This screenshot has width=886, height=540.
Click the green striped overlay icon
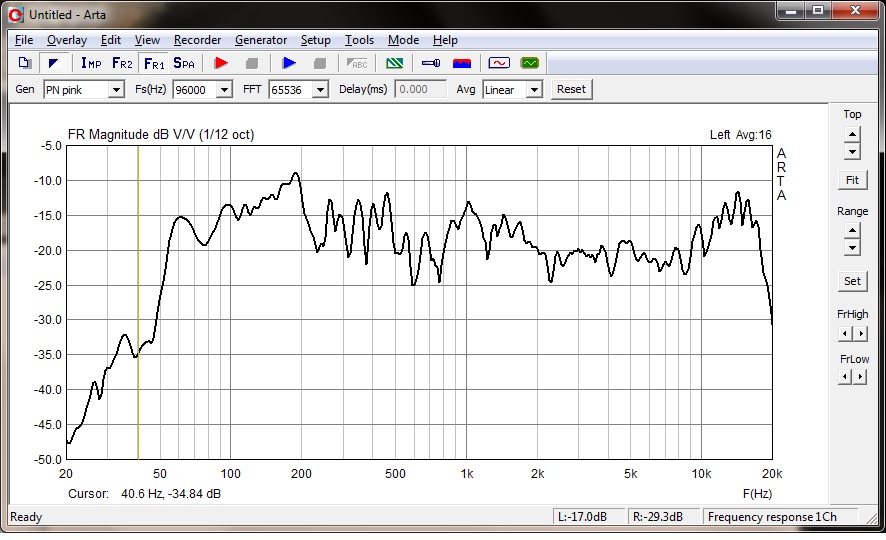point(394,63)
